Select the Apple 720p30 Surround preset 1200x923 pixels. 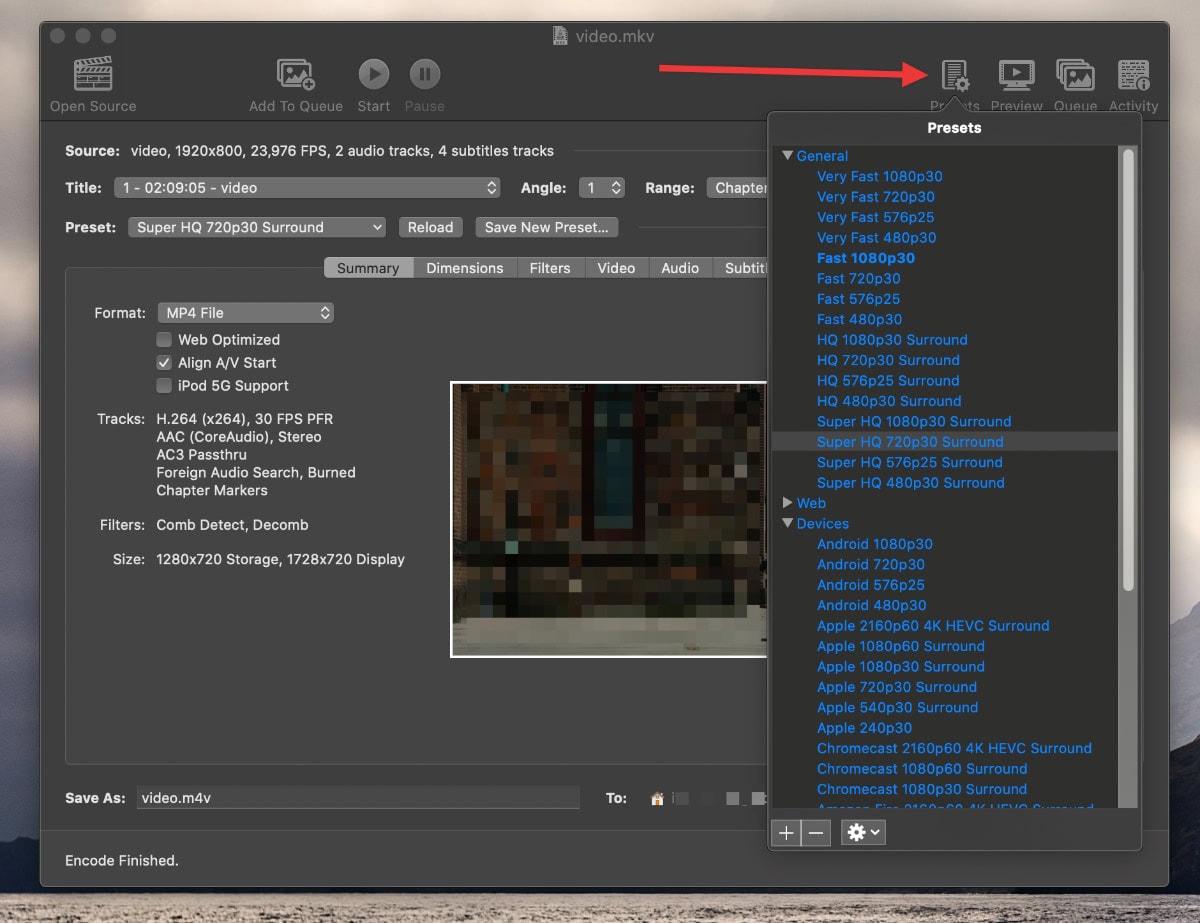pyautogui.click(x=897, y=687)
